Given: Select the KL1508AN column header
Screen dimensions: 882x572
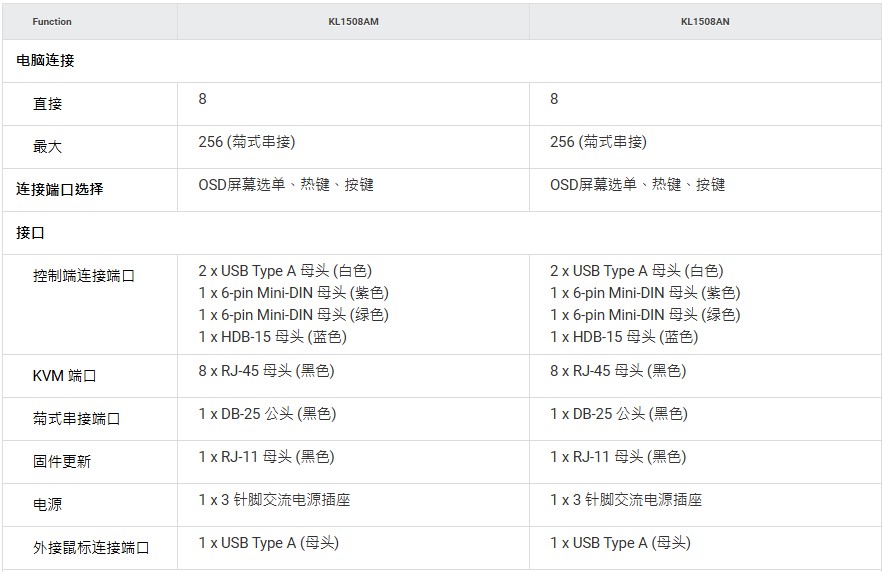Looking at the screenshot, I should click(705, 22).
